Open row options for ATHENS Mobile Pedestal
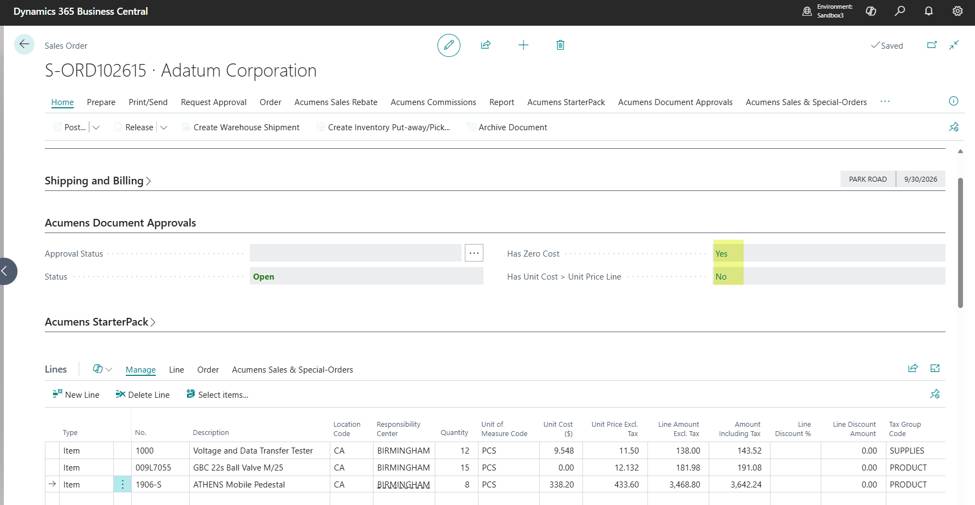 point(122,484)
